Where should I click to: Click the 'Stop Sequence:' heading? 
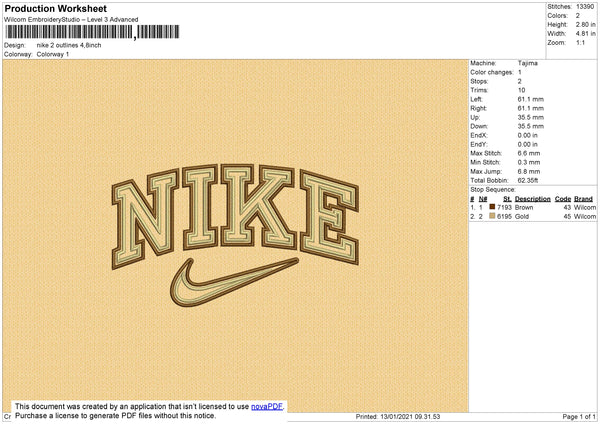tap(493, 190)
